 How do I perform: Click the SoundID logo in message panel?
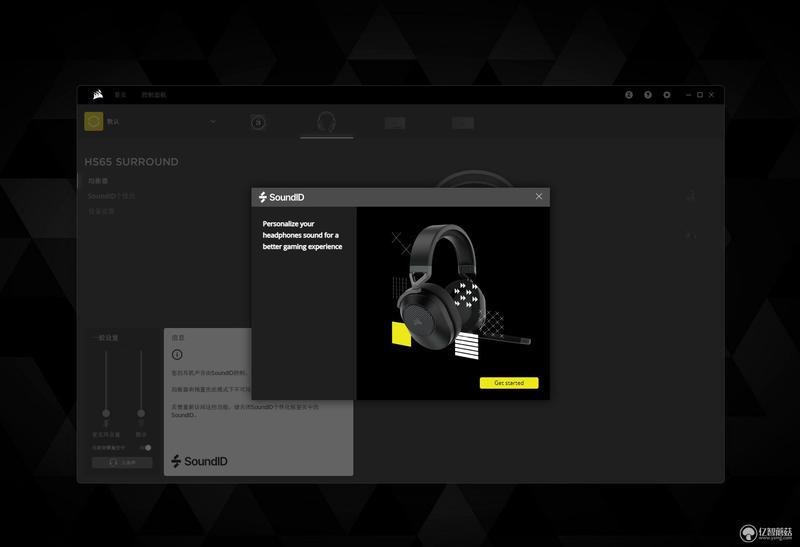click(x=199, y=461)
